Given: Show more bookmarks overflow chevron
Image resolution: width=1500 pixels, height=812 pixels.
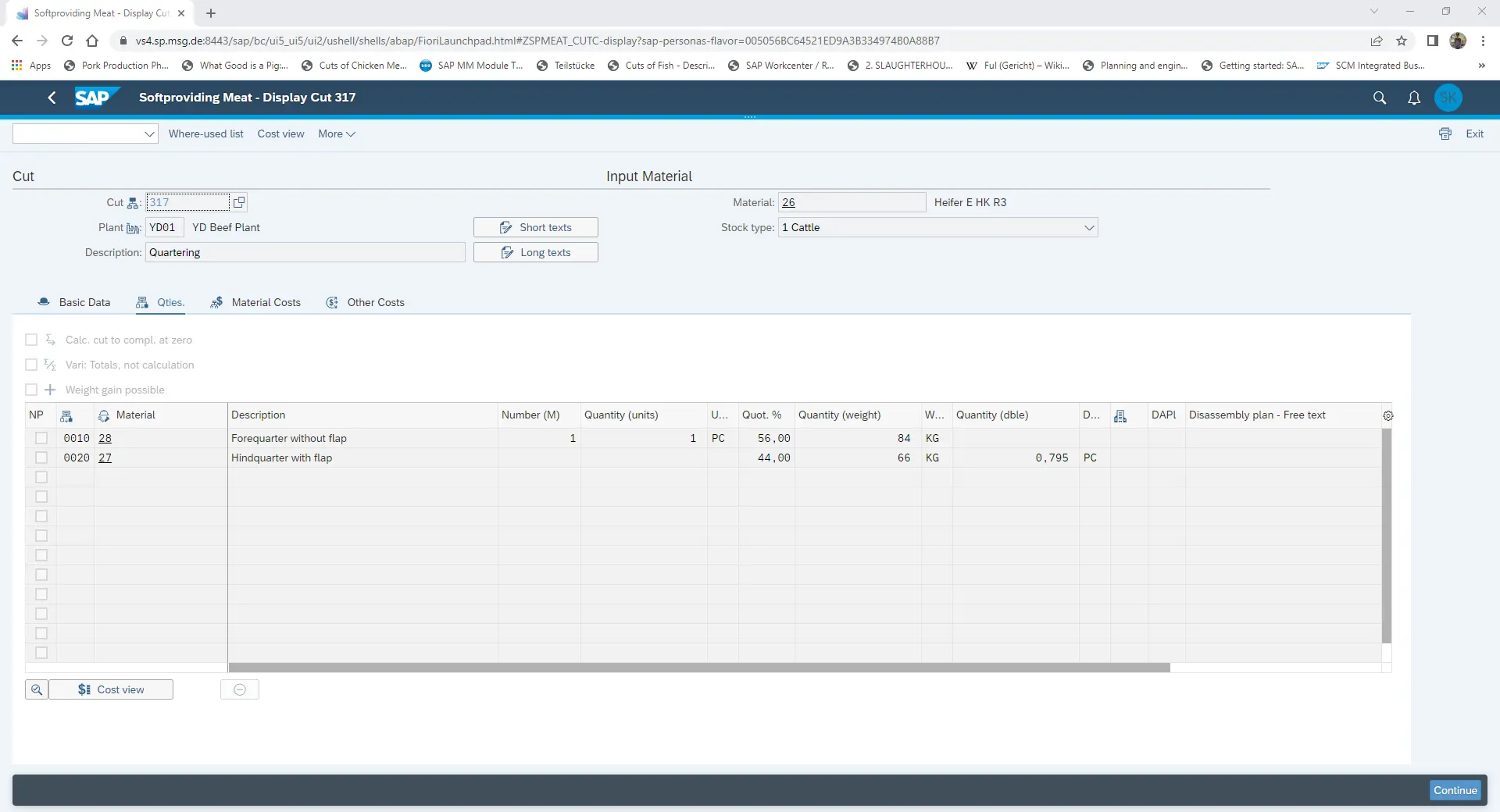Looking at the screenshot, I should pyautogui.click(x=1481, y=66).
